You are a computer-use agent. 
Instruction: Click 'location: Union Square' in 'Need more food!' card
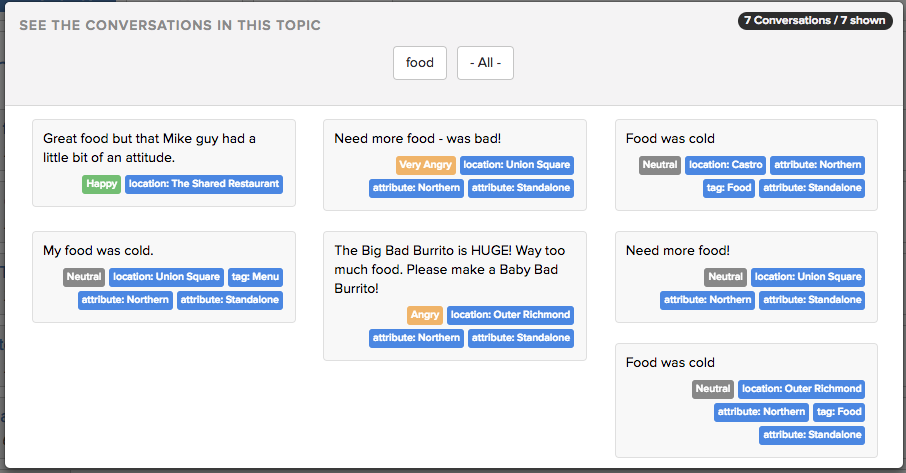(808, 277)
